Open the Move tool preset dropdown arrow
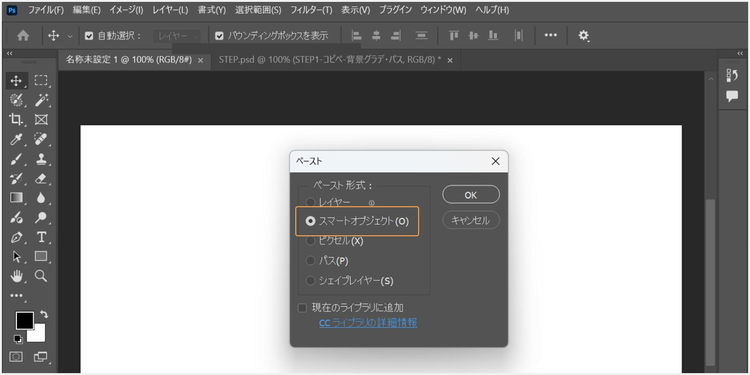 [x=70, y=36]
